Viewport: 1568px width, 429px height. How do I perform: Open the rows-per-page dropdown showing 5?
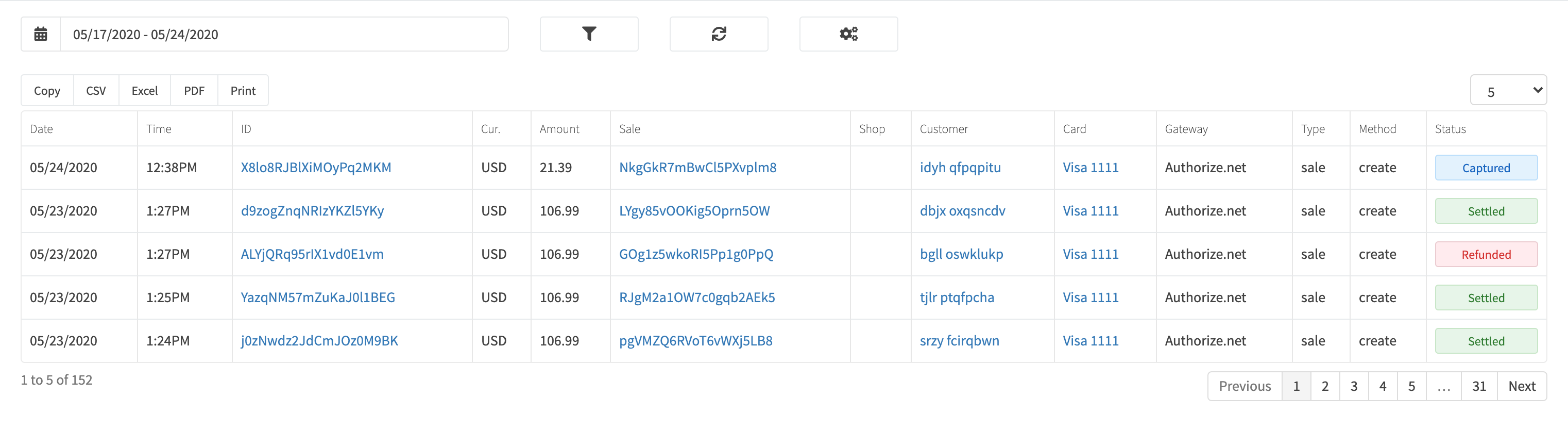[x=1508, y=91]
